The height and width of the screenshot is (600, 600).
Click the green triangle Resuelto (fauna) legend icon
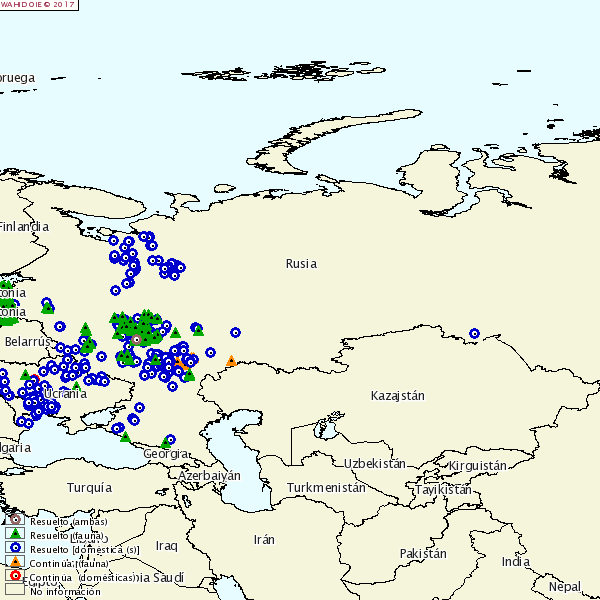click(x=16, y=535)
